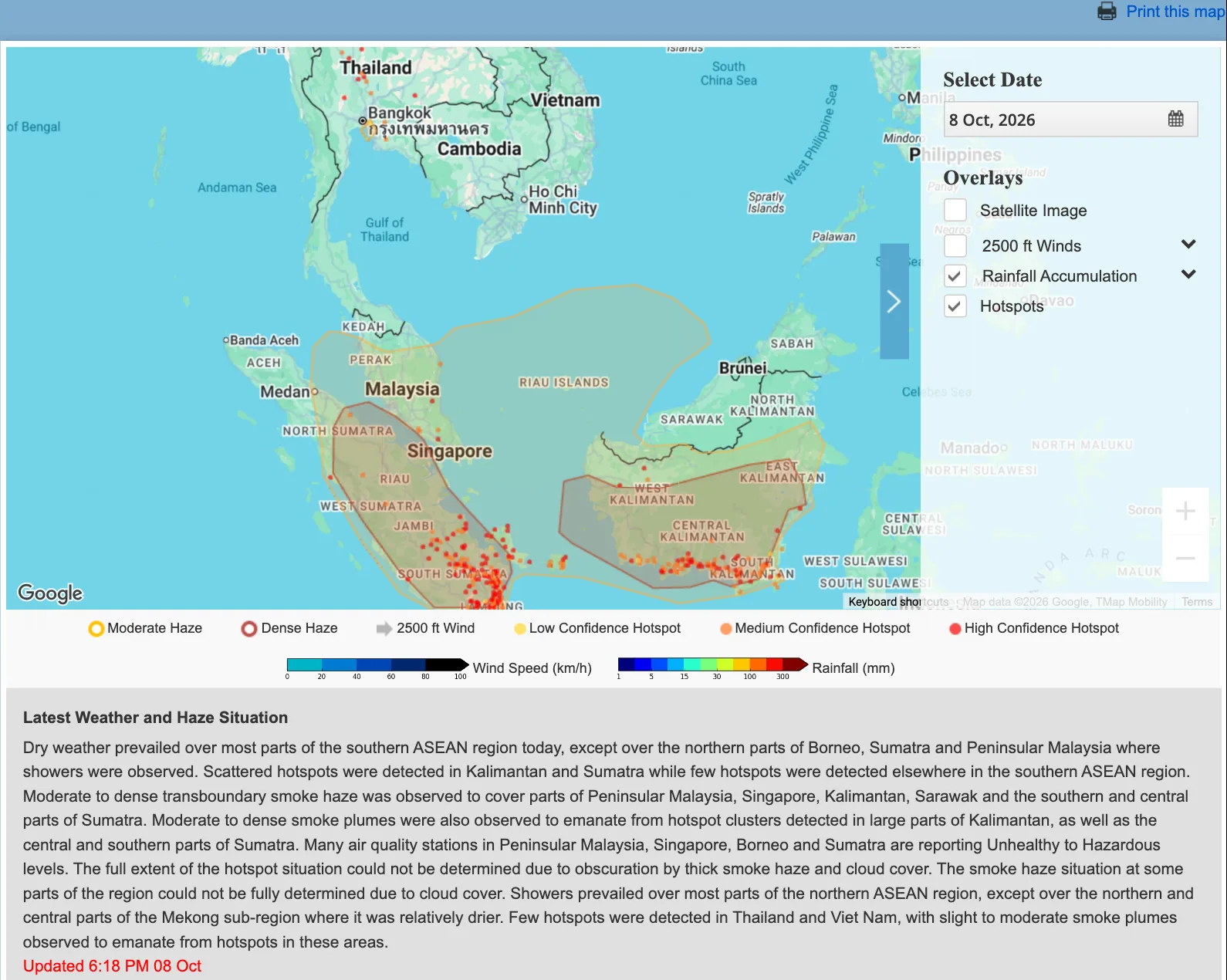
Task: Disable the Hotspots overlay checkbox
Action: coord(955,306)
